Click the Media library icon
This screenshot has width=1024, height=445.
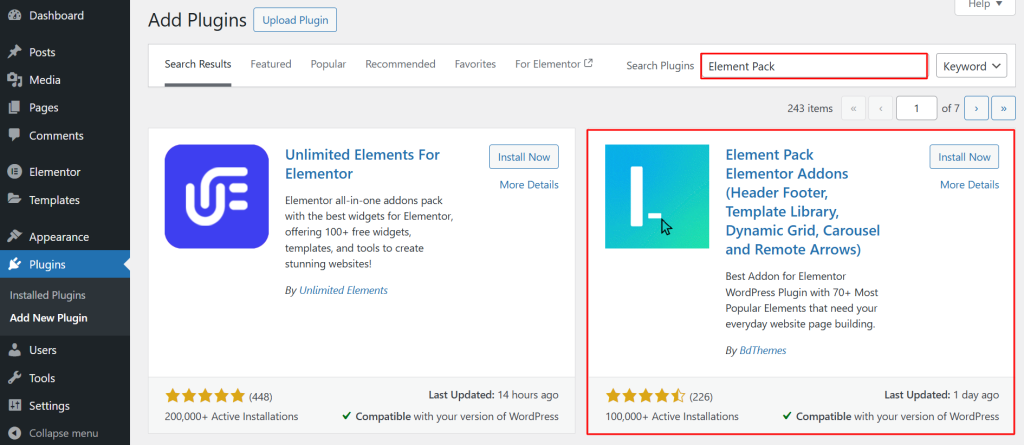tap(14, 80)
